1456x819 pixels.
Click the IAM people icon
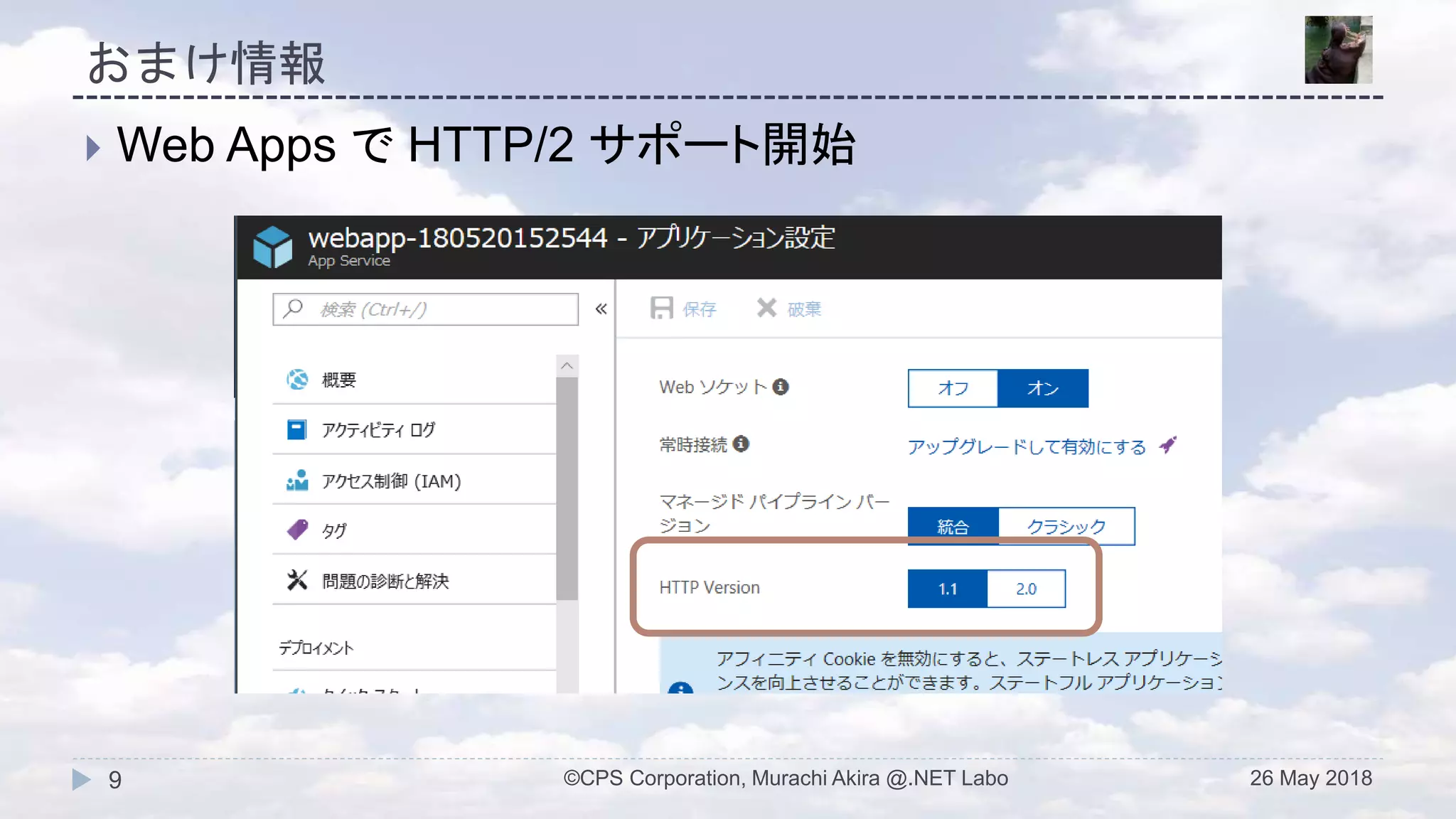(297, 480)
